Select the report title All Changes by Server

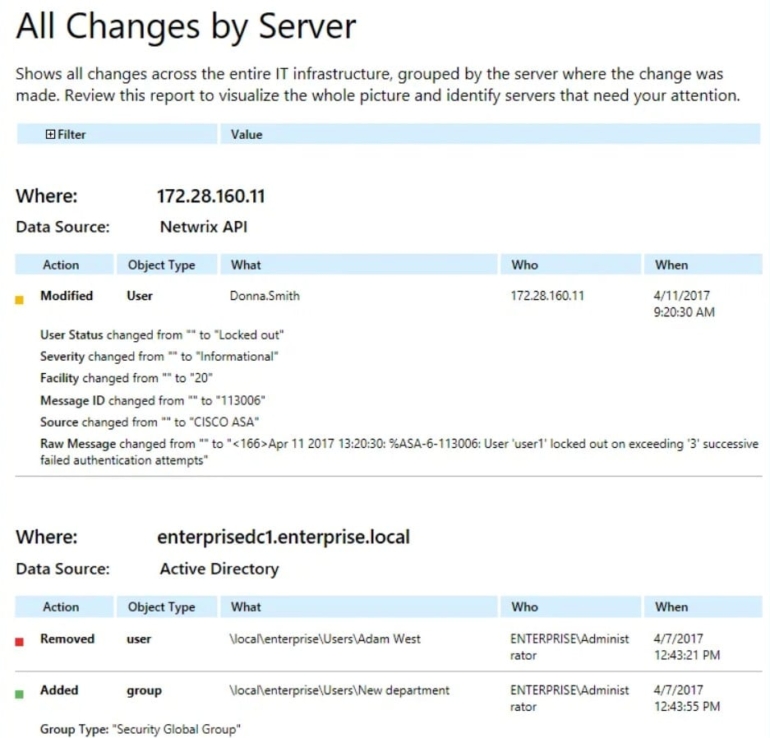(186, 27)
